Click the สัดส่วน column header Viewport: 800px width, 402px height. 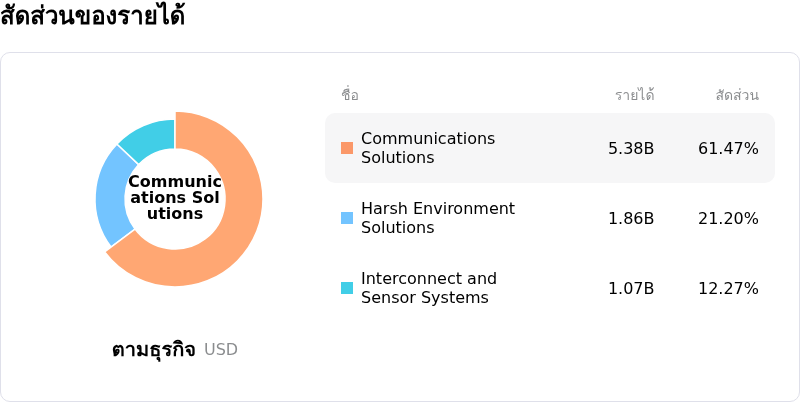(x=737, y=95)
